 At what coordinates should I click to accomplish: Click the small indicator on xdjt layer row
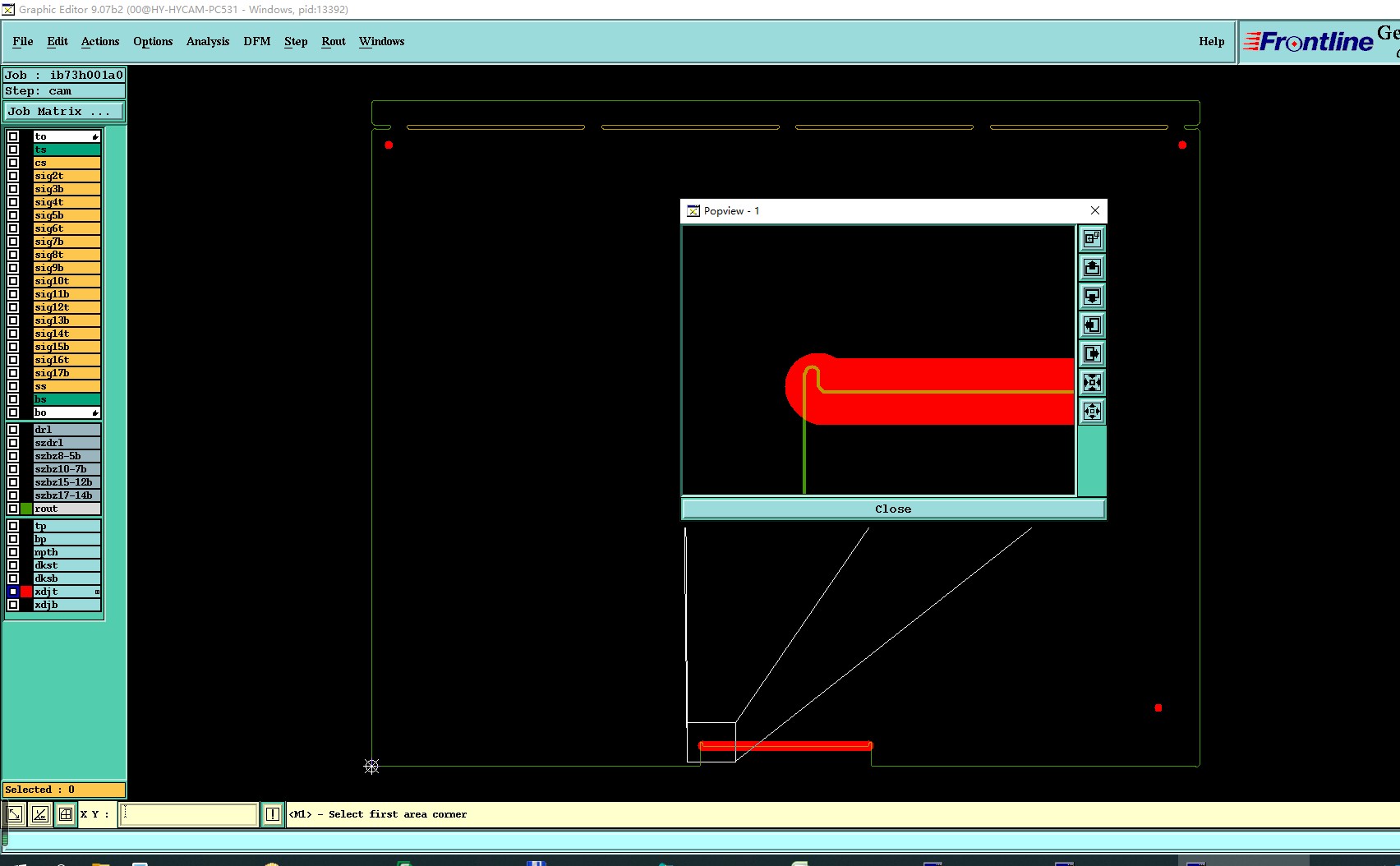pyautogui.click(x=97, y=592)
